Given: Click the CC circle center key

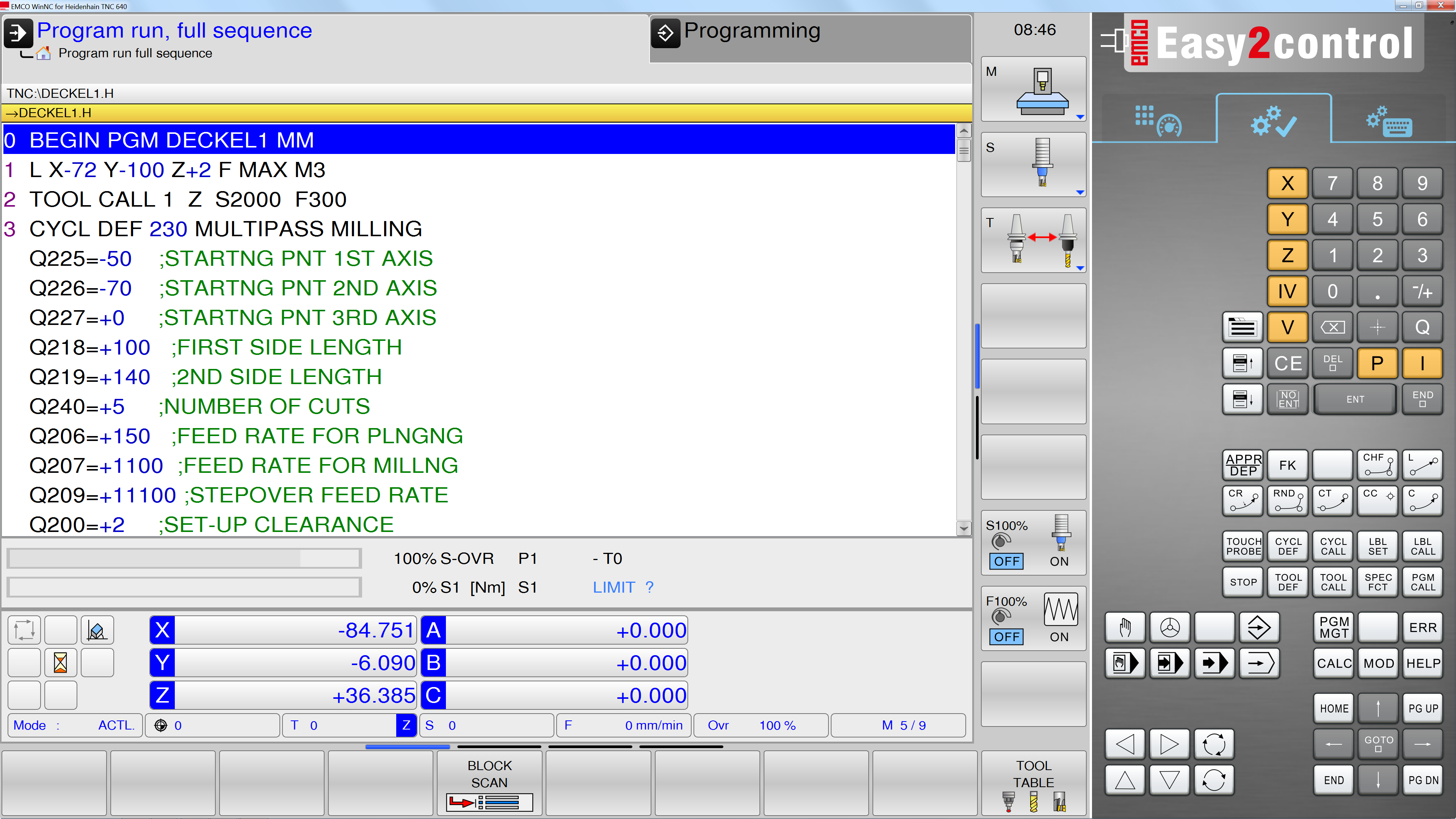Looking at the screenshot, I should 1378,501.
